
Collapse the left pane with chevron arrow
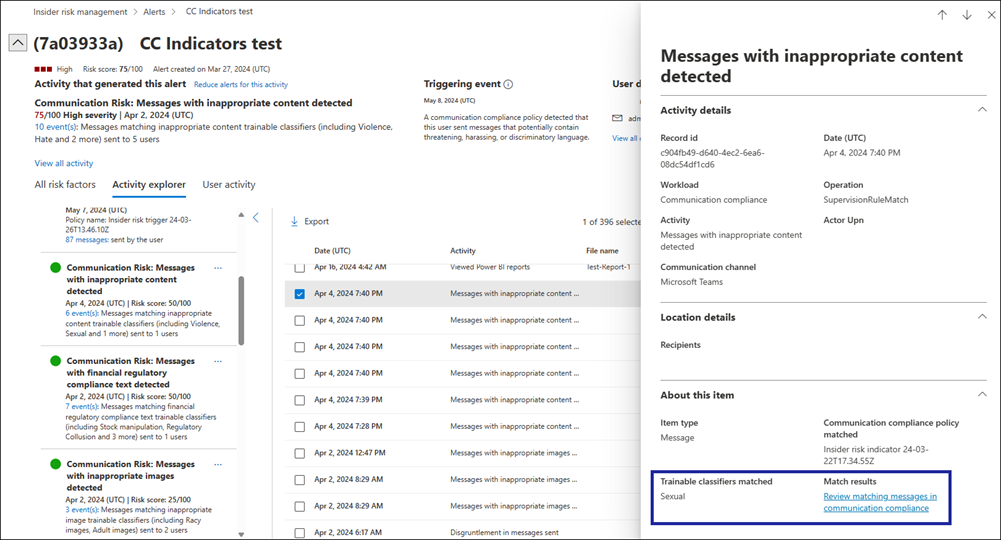click(x=256, y=217)
